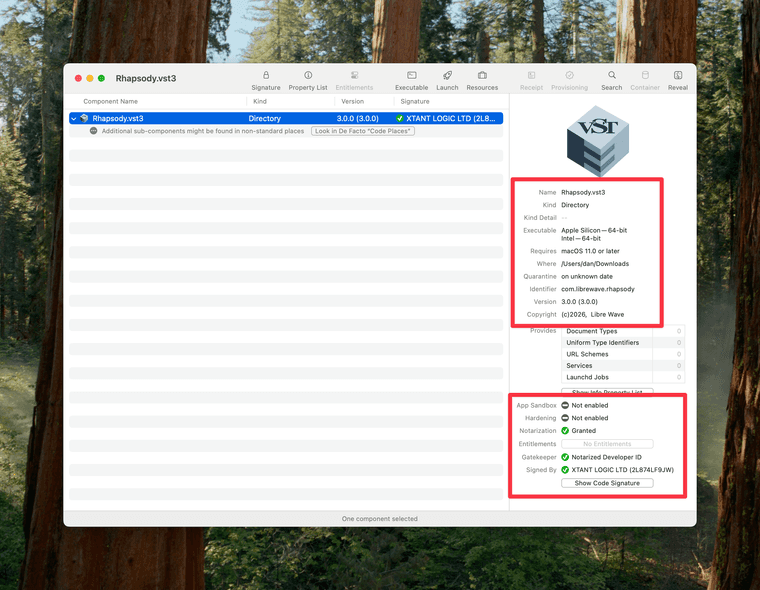Click XTANT LOGIC LTD in signature column
The height and width of the screenshot is (590, 760).
coord(451,118)
